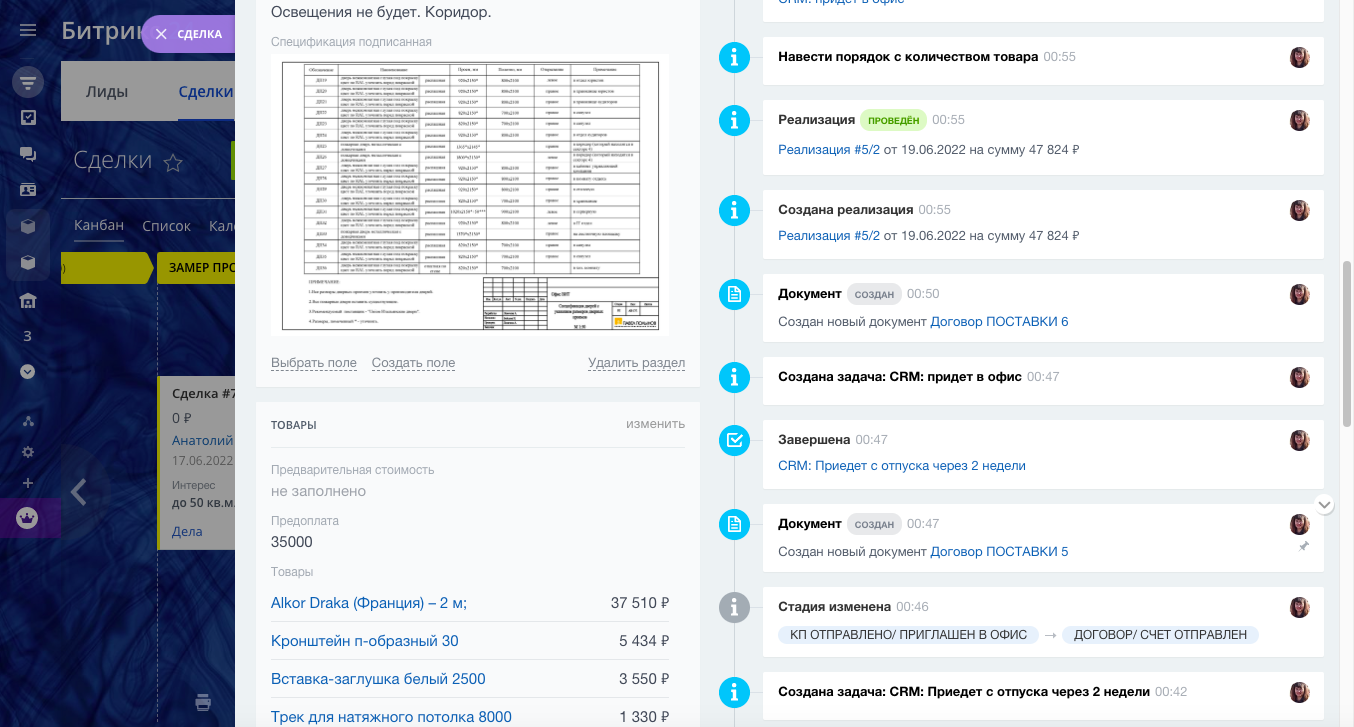
Task: Click the Сделка #7 card title
Action: pyautogui.click(x=203, y=394)
